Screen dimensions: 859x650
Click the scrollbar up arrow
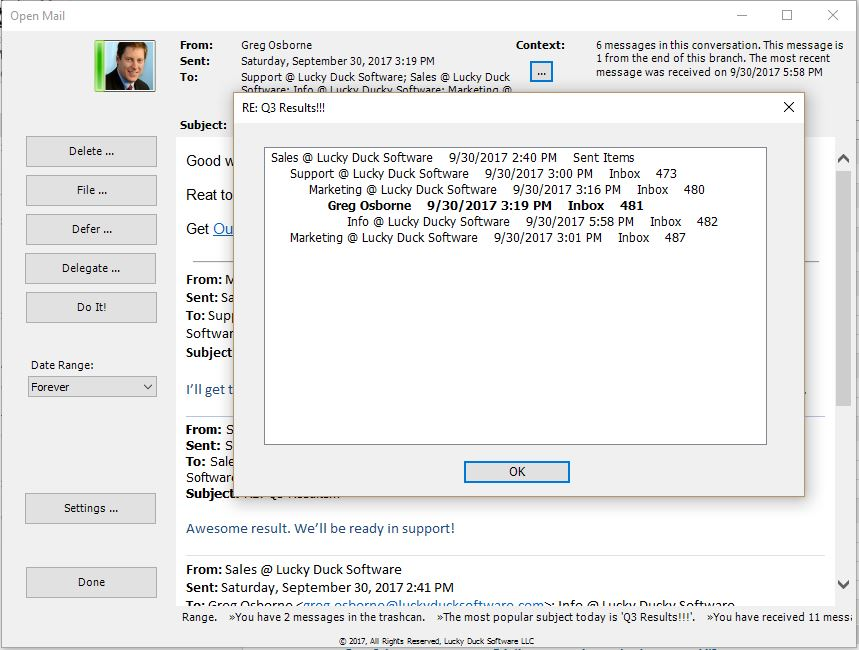click(843, 157)
